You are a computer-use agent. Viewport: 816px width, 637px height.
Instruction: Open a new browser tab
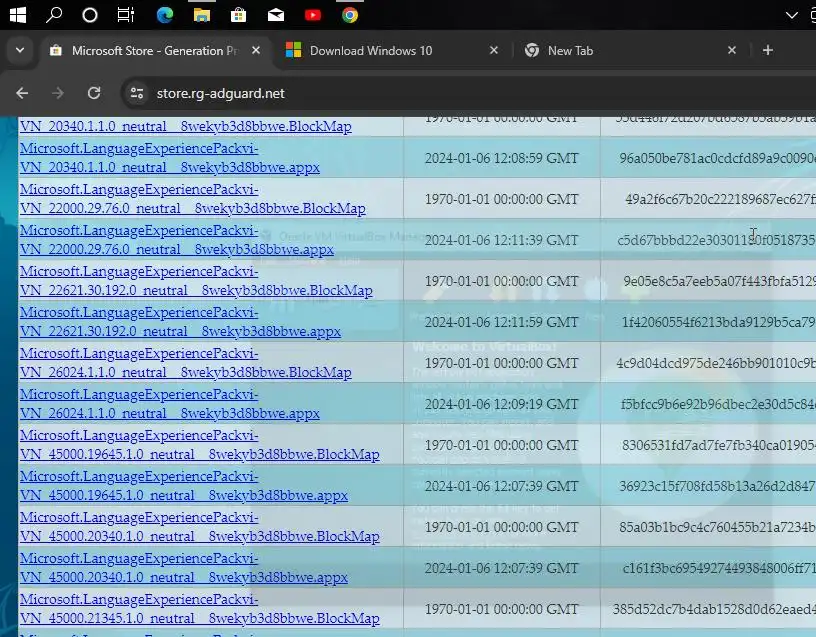768,50
